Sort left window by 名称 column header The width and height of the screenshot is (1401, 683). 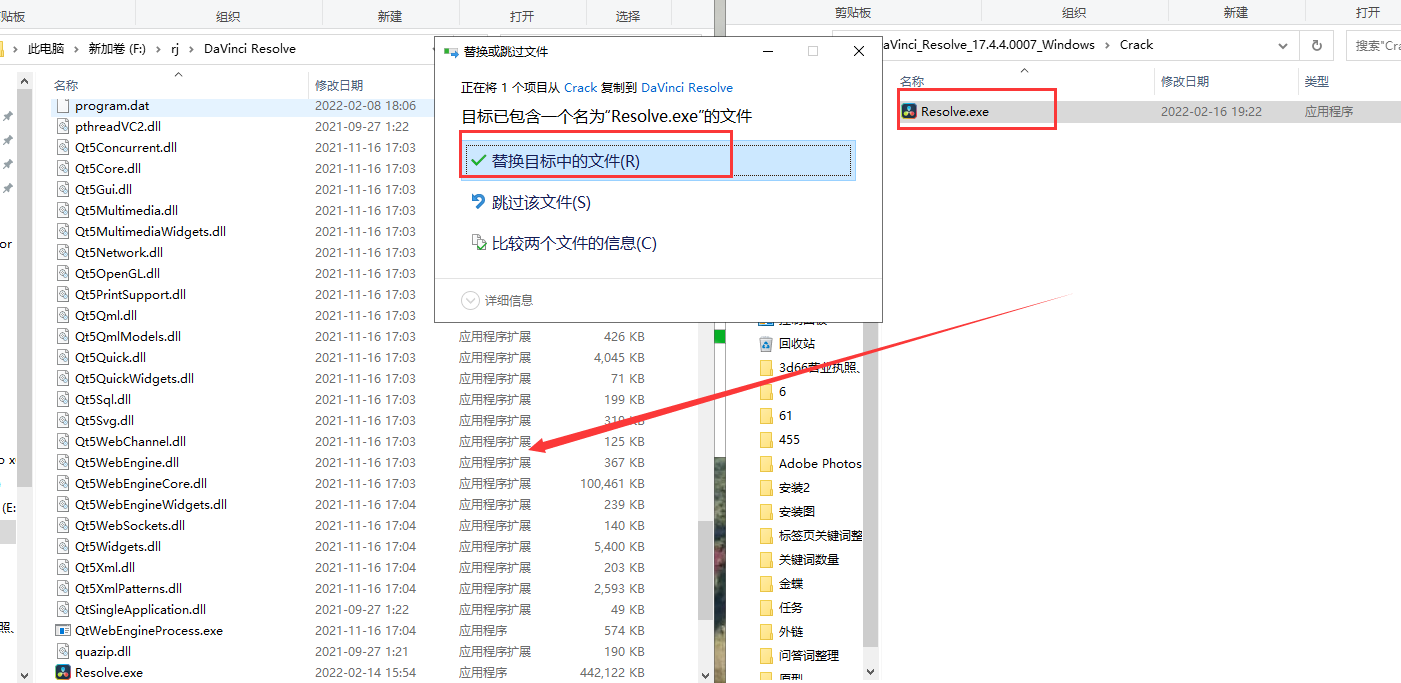pyautogui.click(x=66, y=86)
